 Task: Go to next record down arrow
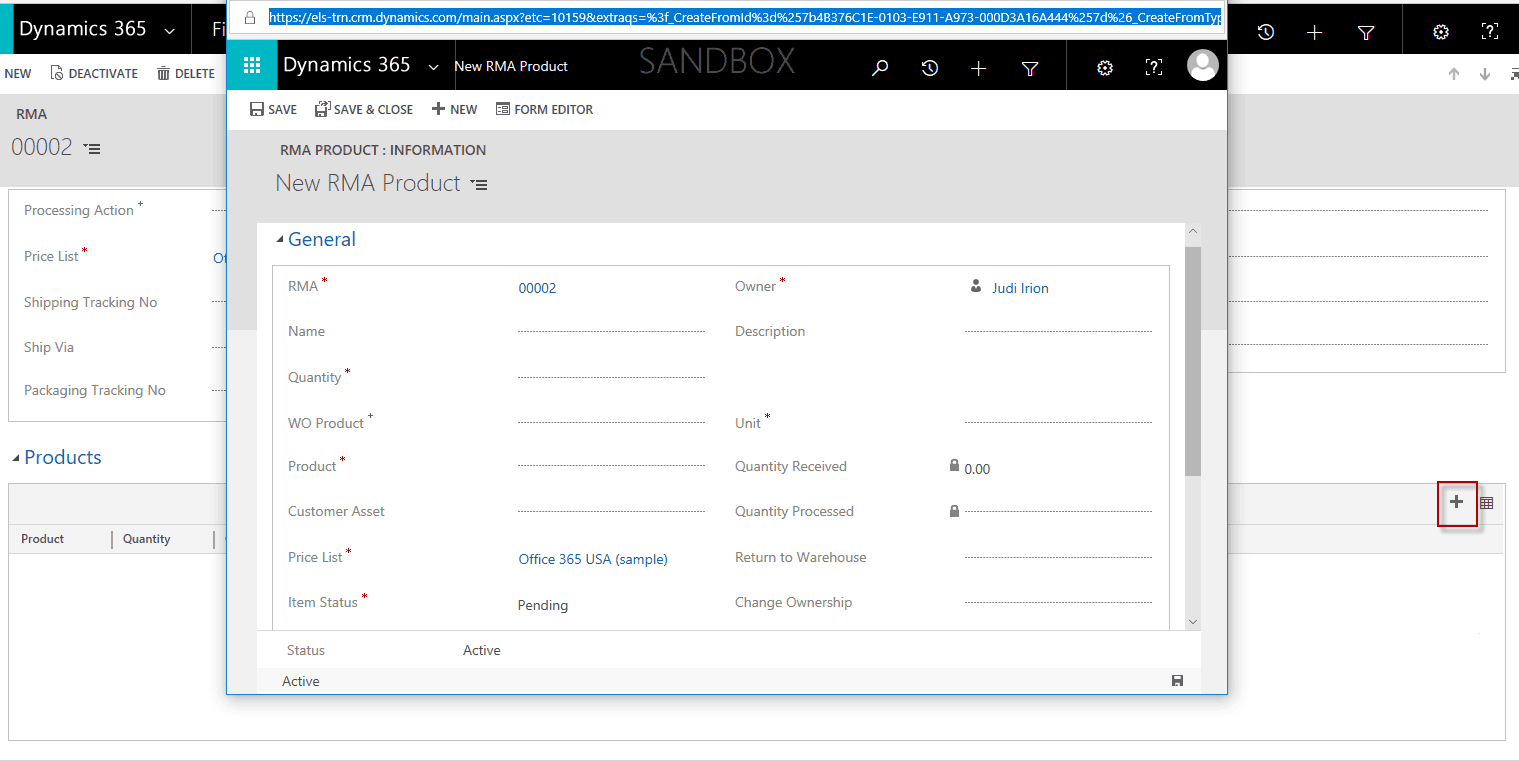1485,74
